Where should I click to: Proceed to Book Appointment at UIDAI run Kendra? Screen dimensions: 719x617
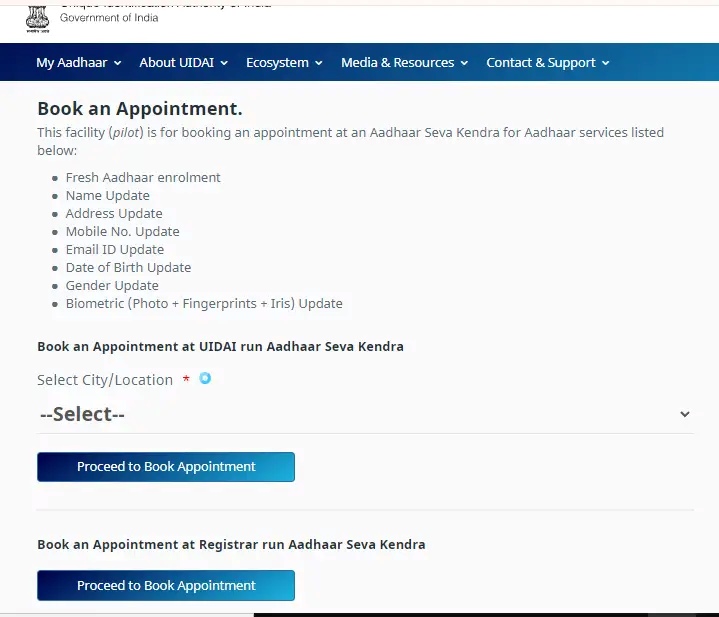[x=166, y=467]
